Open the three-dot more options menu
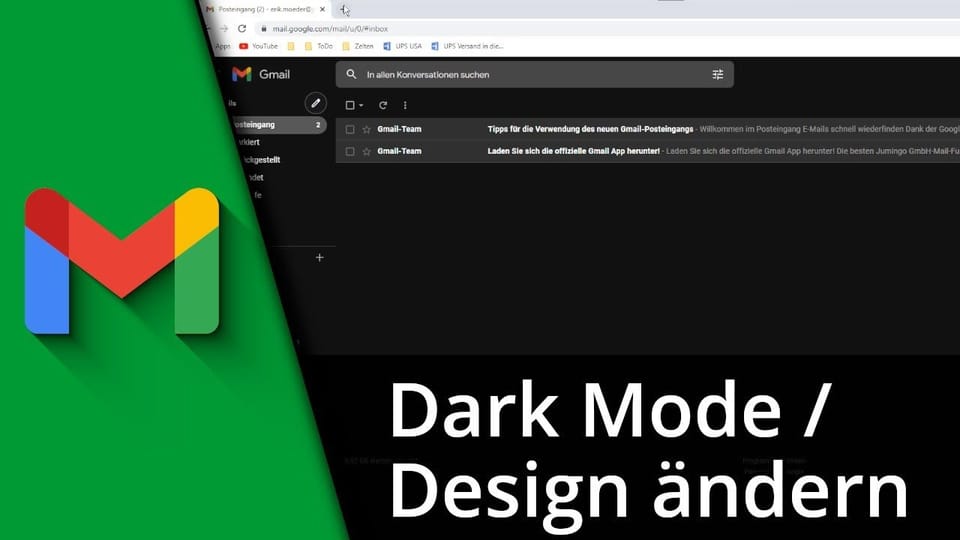 pyautogui.click(x=405, y=105)
